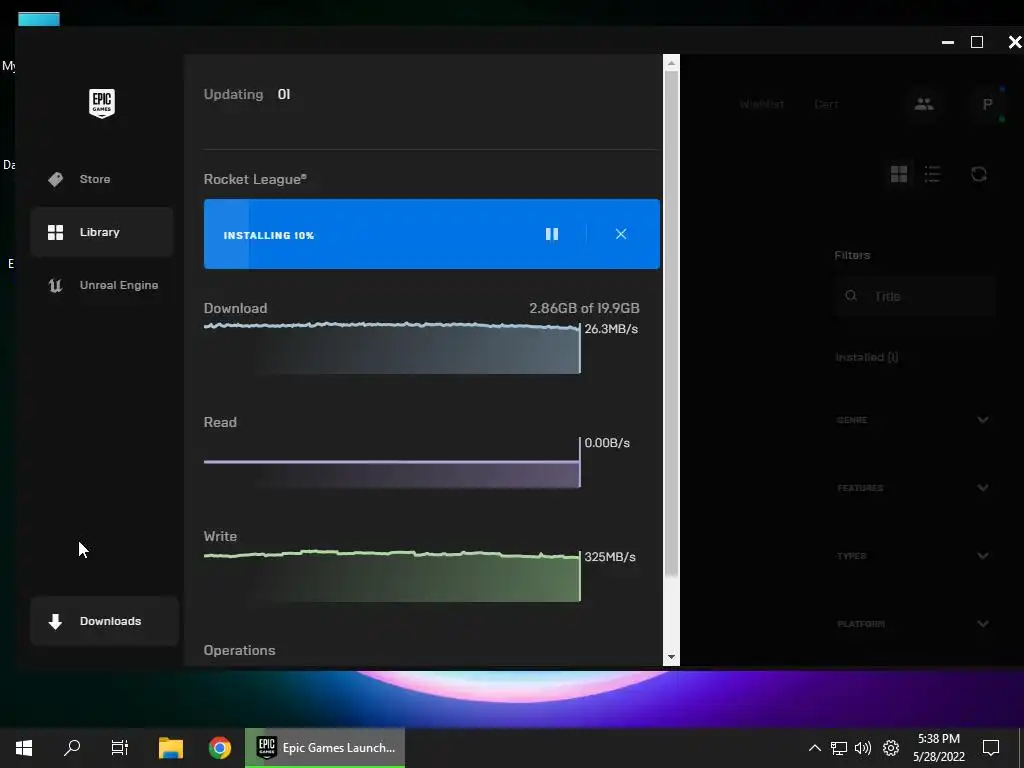This screenshot has height=768, width=1024.
Task: Expand the Features filter
Action: coord(913,488)
